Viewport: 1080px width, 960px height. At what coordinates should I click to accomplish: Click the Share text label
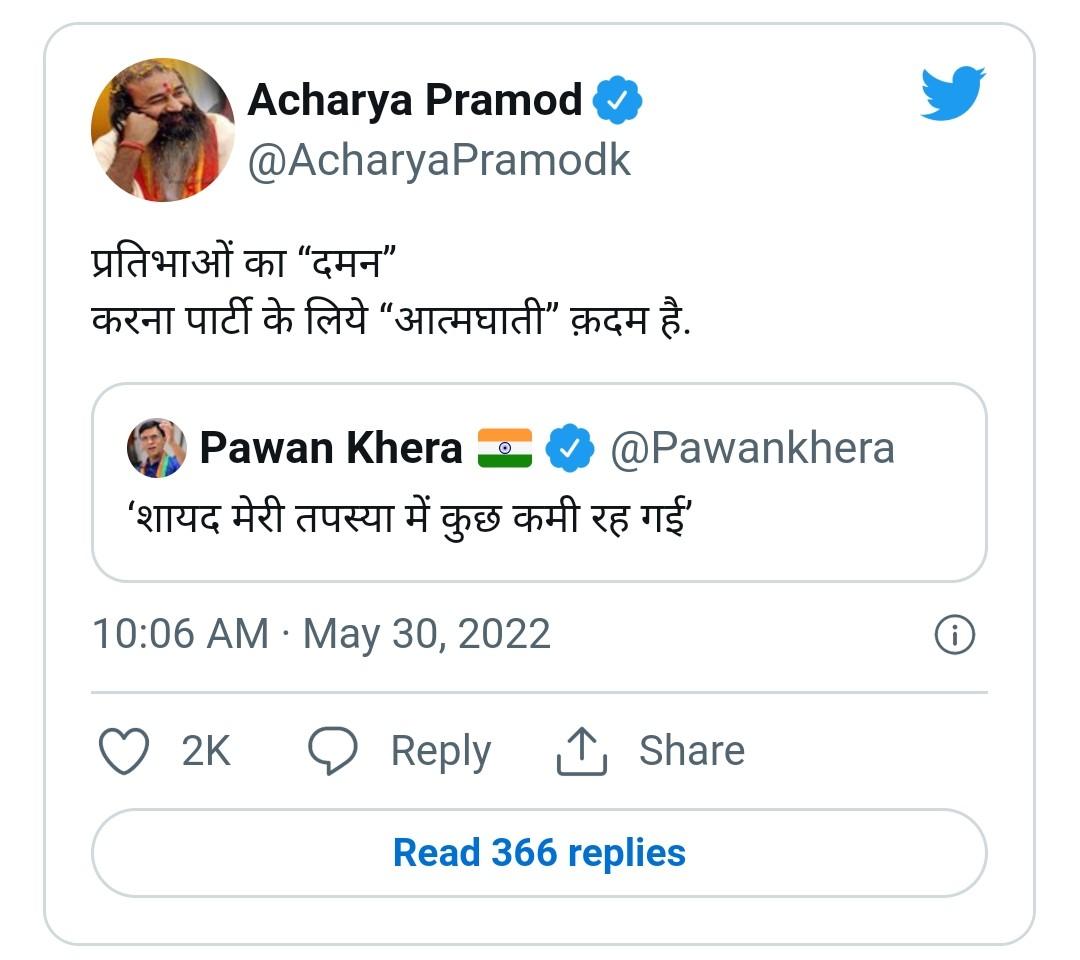(x=691, y=751)
